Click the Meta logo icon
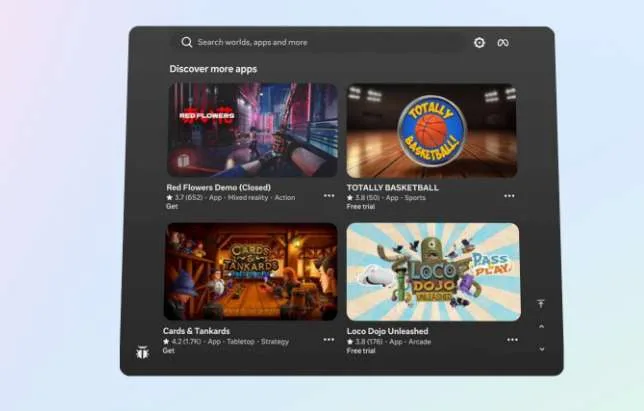644x411 pixels. click(x=503, y=43)
